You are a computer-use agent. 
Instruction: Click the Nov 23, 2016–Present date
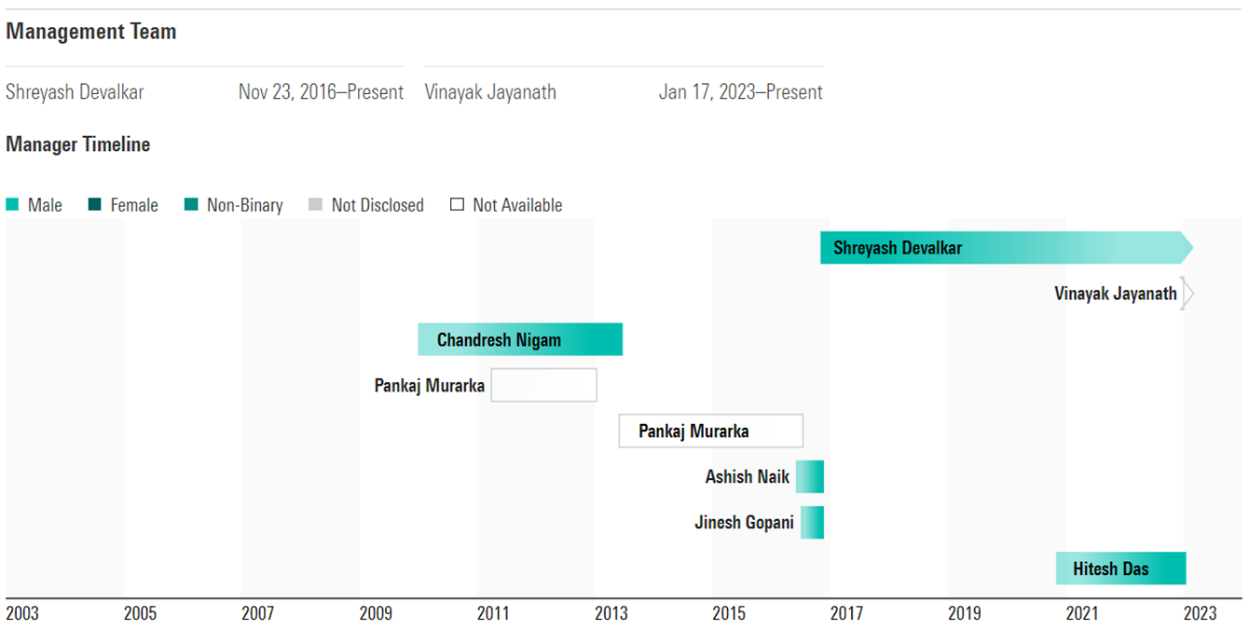click(x=321, y=92)
